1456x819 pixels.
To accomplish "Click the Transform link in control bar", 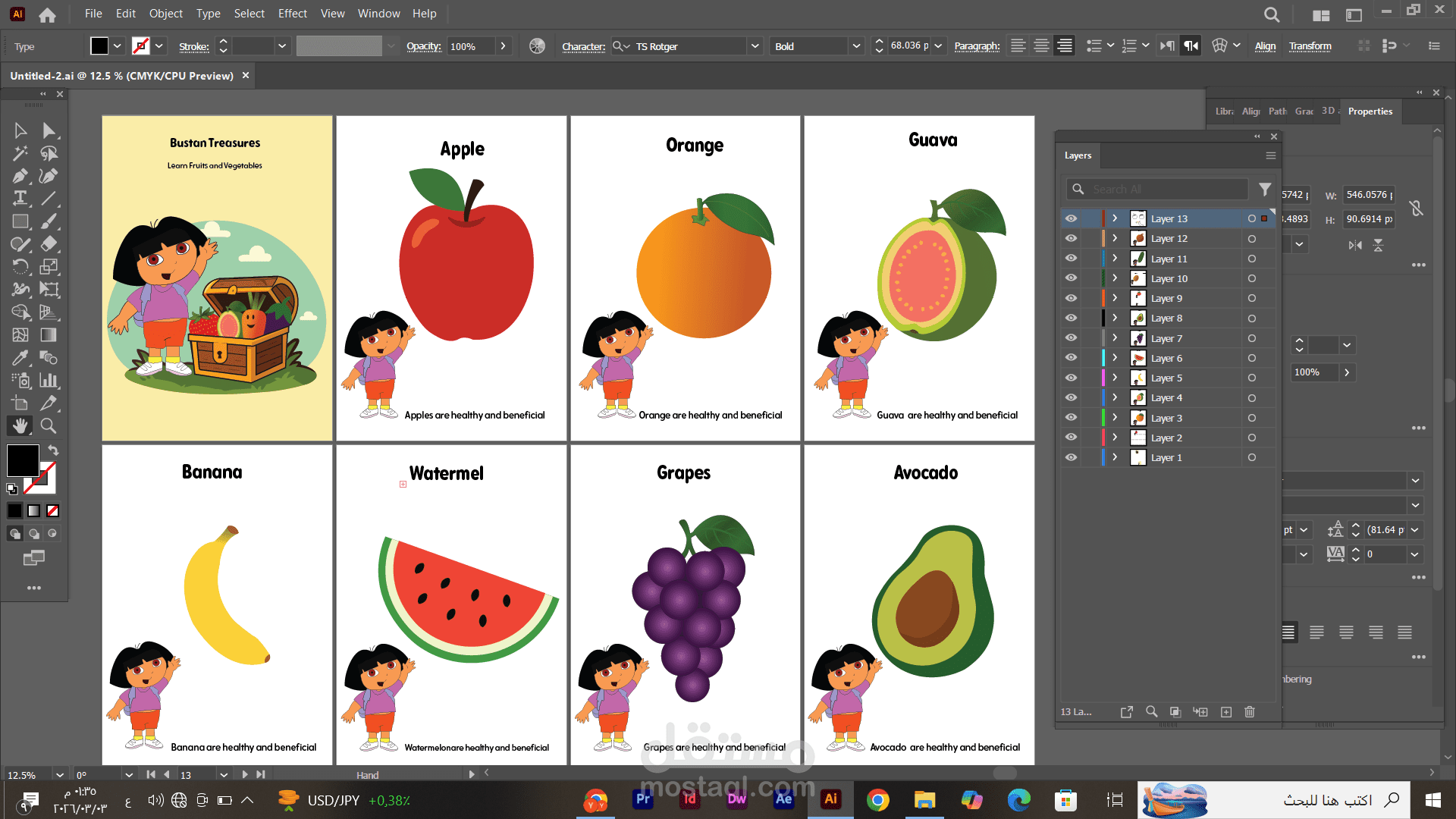I will [1310, 46].
